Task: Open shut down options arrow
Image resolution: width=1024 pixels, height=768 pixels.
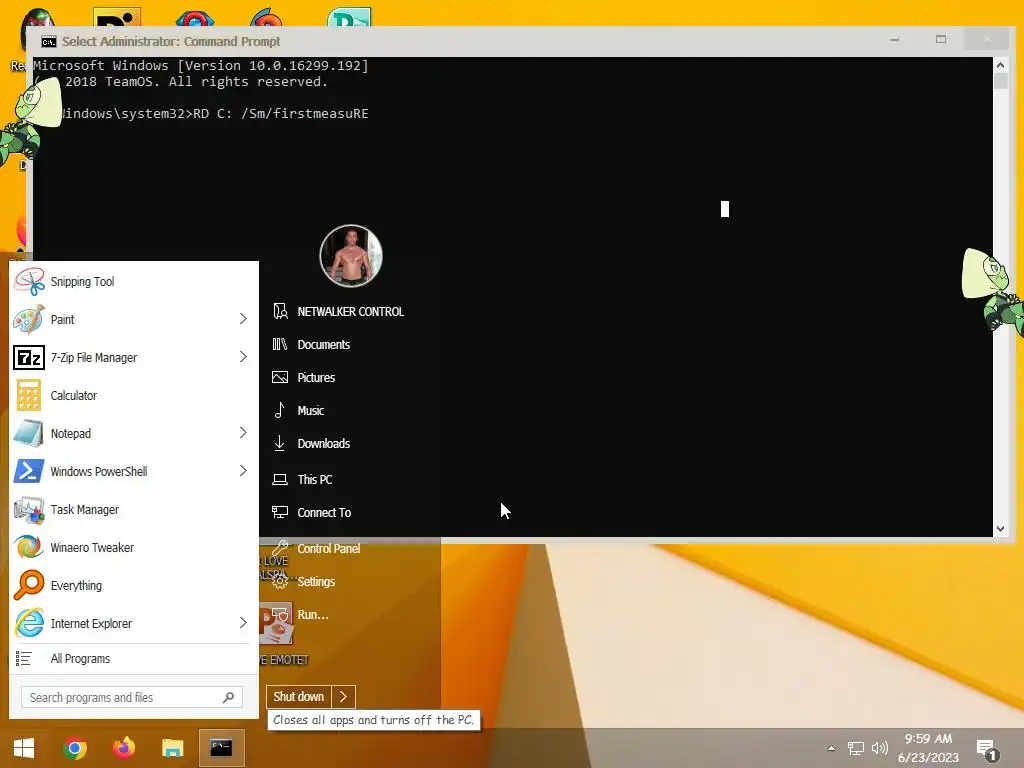Action: [x=343, y=697]
